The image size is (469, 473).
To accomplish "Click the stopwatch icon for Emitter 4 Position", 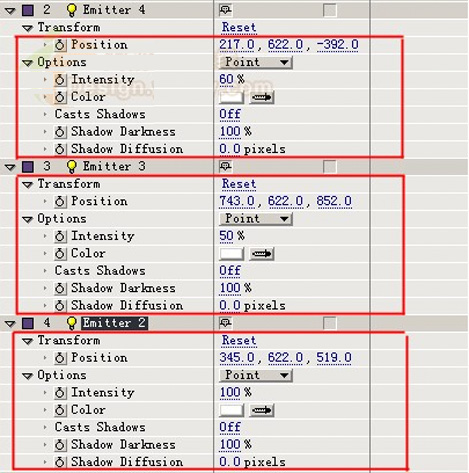I will [x=60, y=45].
